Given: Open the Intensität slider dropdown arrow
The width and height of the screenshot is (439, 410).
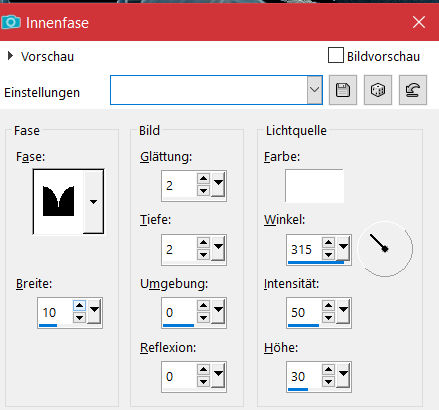Looking at the screenshot, I should tap(343, 311).
